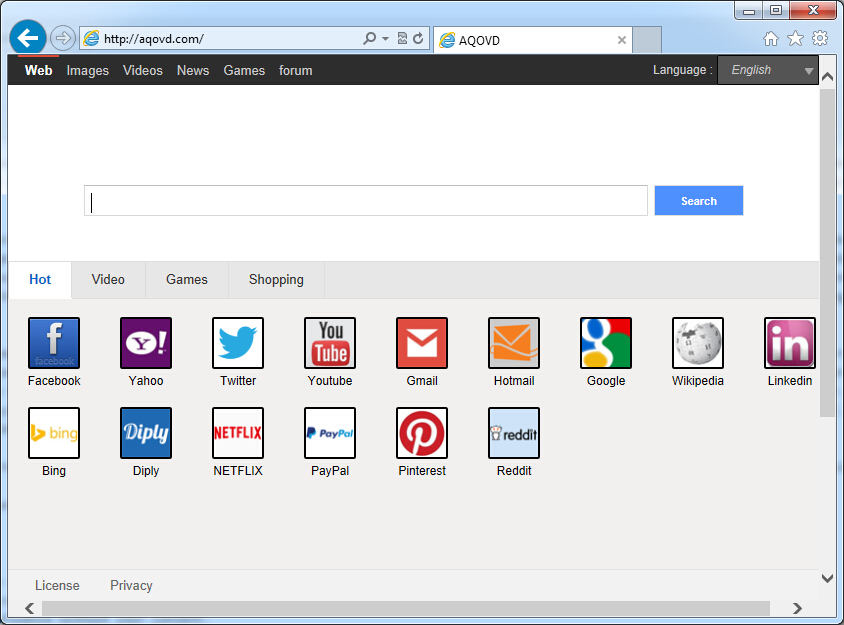Go back with the browser back arrow

[27, 38]
